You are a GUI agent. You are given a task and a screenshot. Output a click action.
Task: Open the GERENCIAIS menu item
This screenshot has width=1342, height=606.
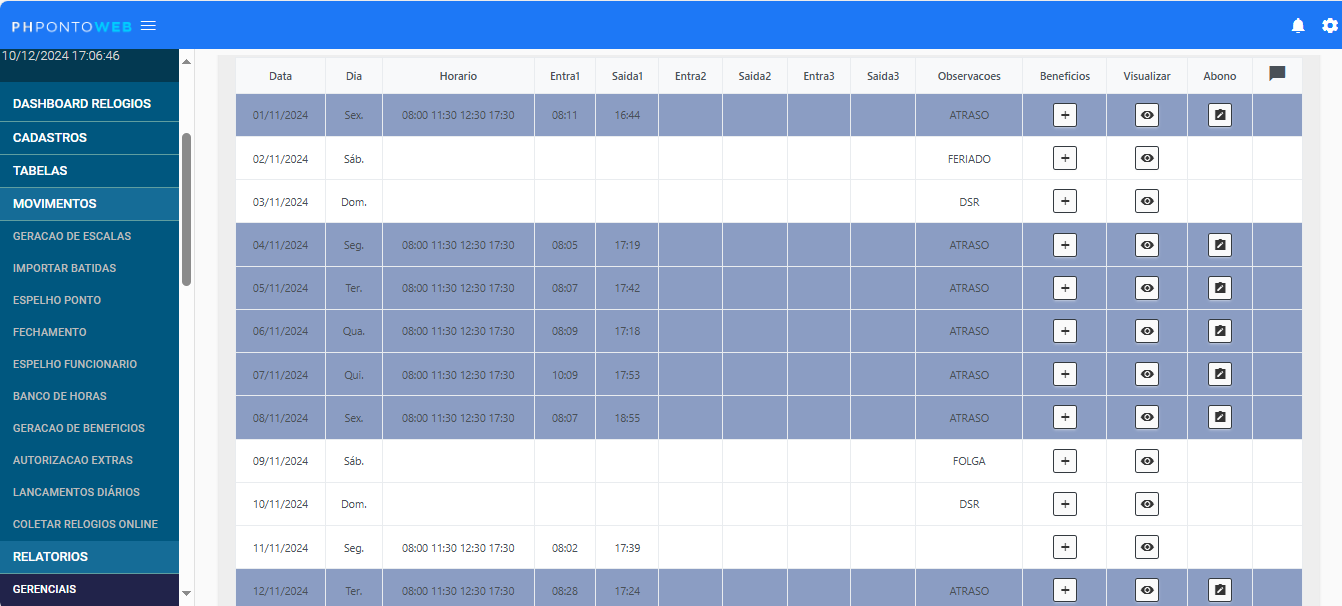click(x=44, y=588)
